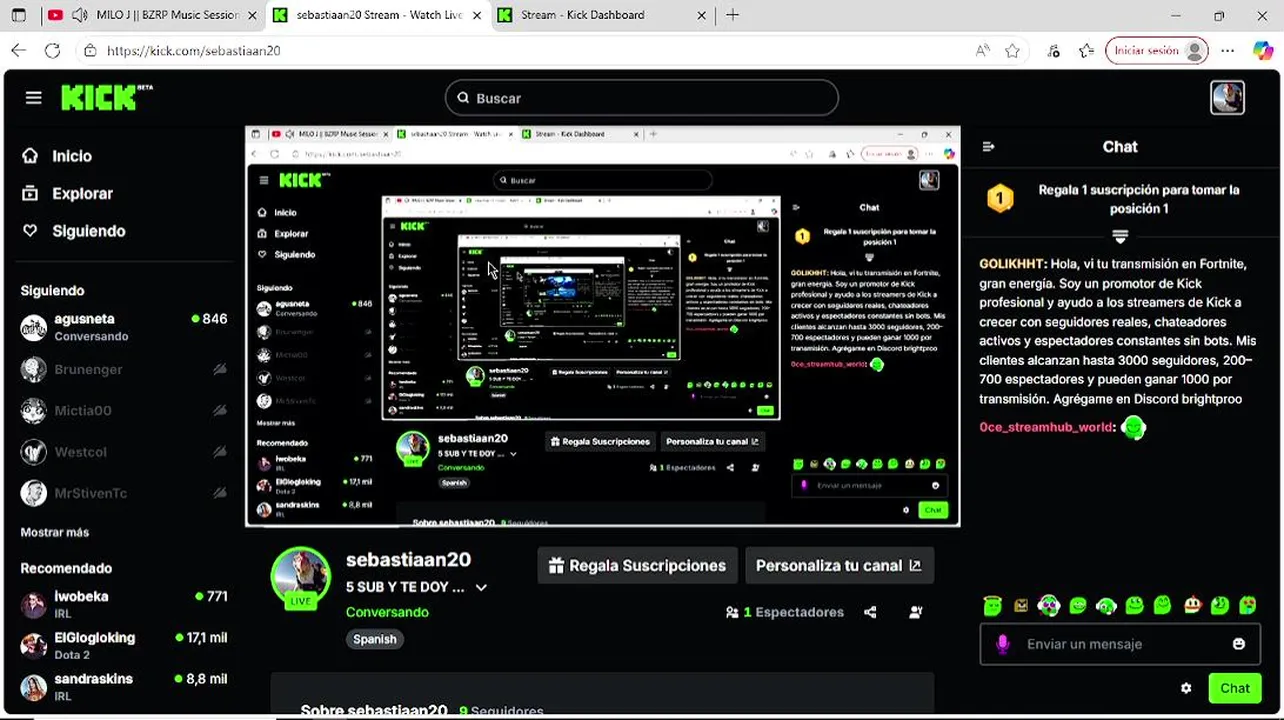Screen dimensions: 1284x720
Task: Click the Enviar un mensaje field
Action: [x=1119, y=644]
